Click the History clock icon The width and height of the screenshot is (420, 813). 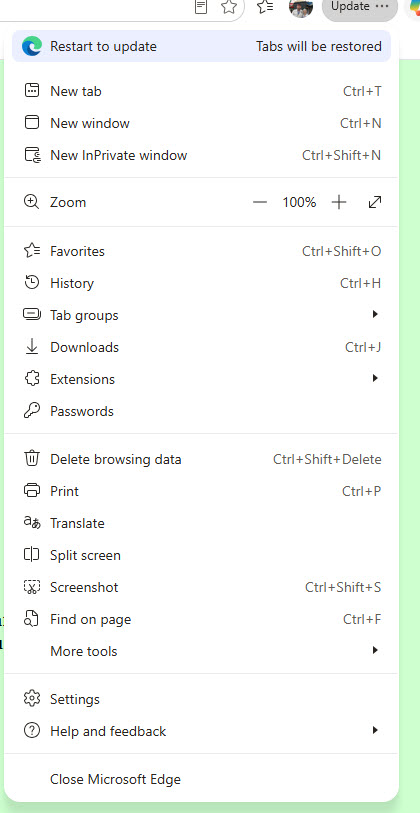coord(32,283)
